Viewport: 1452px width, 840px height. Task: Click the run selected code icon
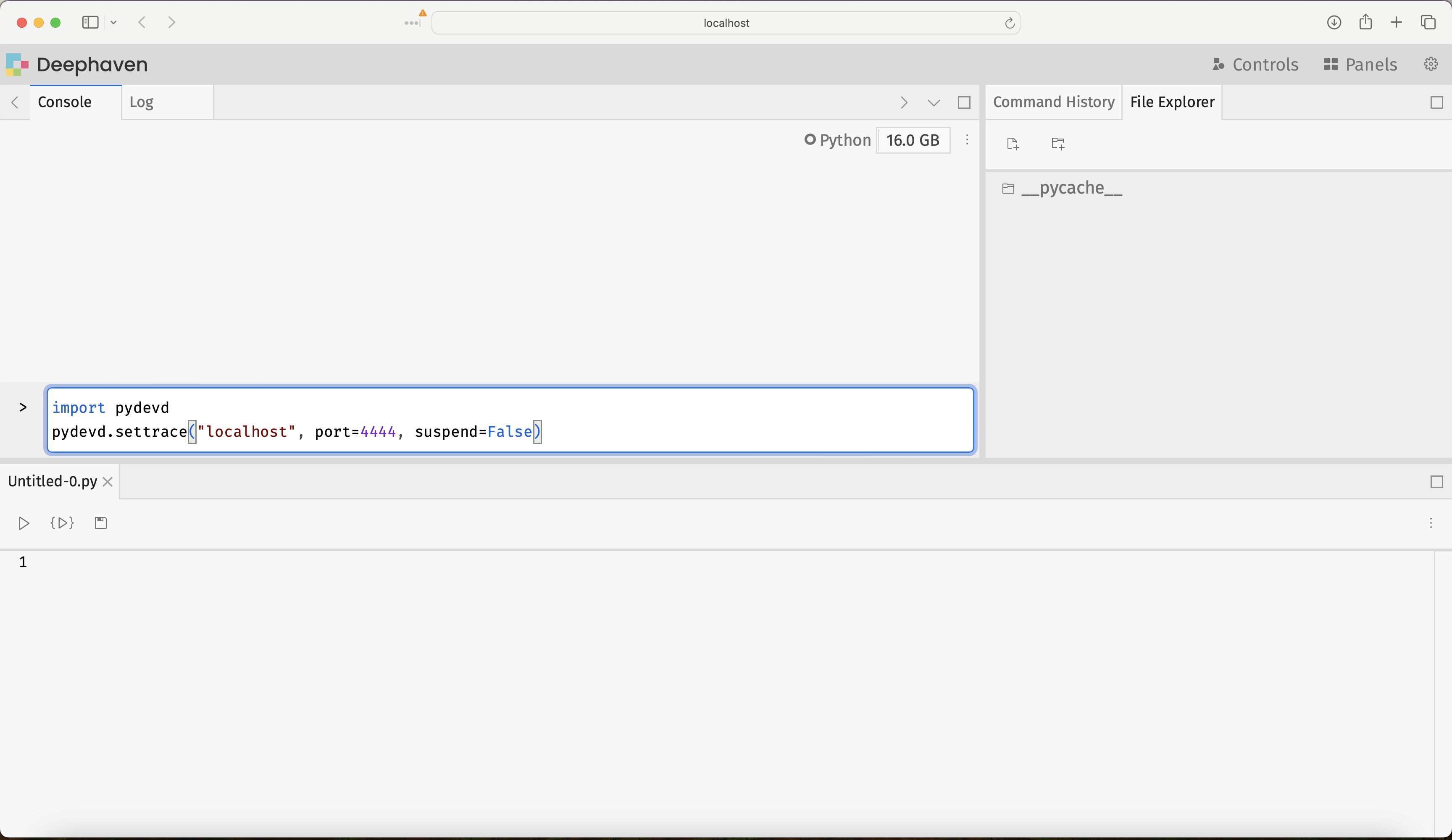(x=62, y=523)
